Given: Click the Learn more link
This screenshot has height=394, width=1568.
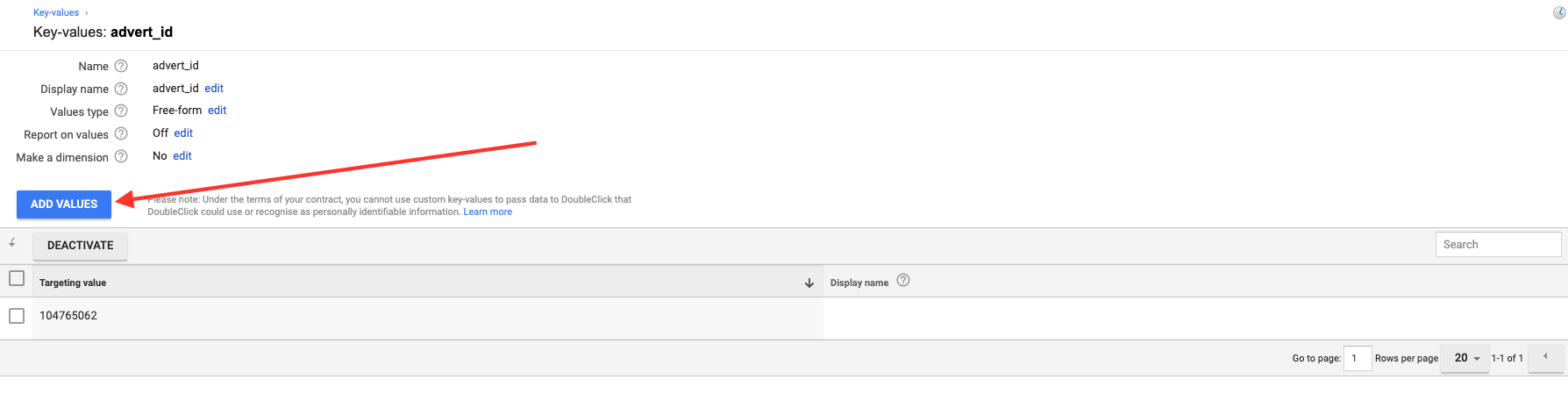Looking at the screenshot, I should [488, 211].
